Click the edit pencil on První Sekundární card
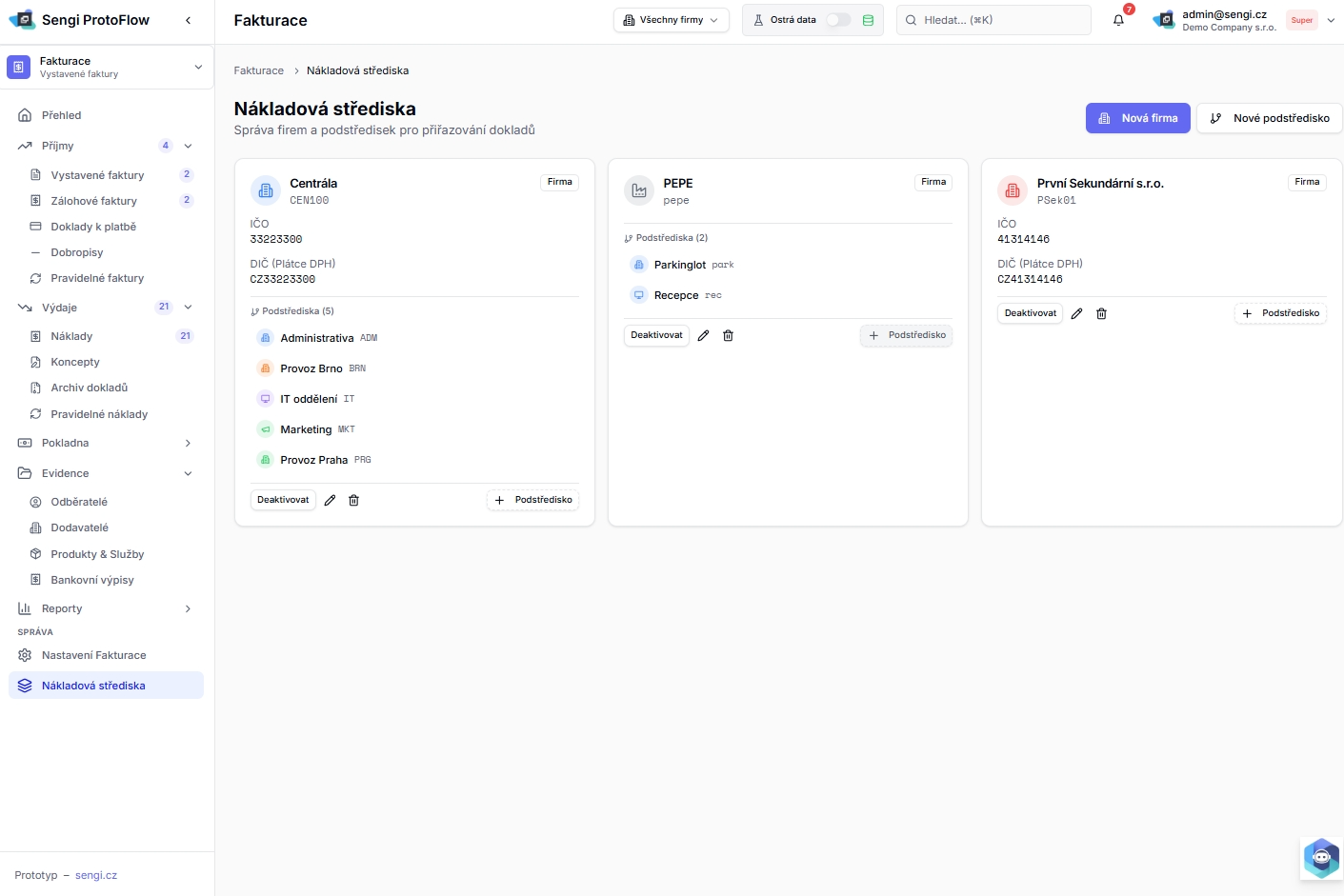Viewport: 1344px width, 896px height. pos(1076,313)
